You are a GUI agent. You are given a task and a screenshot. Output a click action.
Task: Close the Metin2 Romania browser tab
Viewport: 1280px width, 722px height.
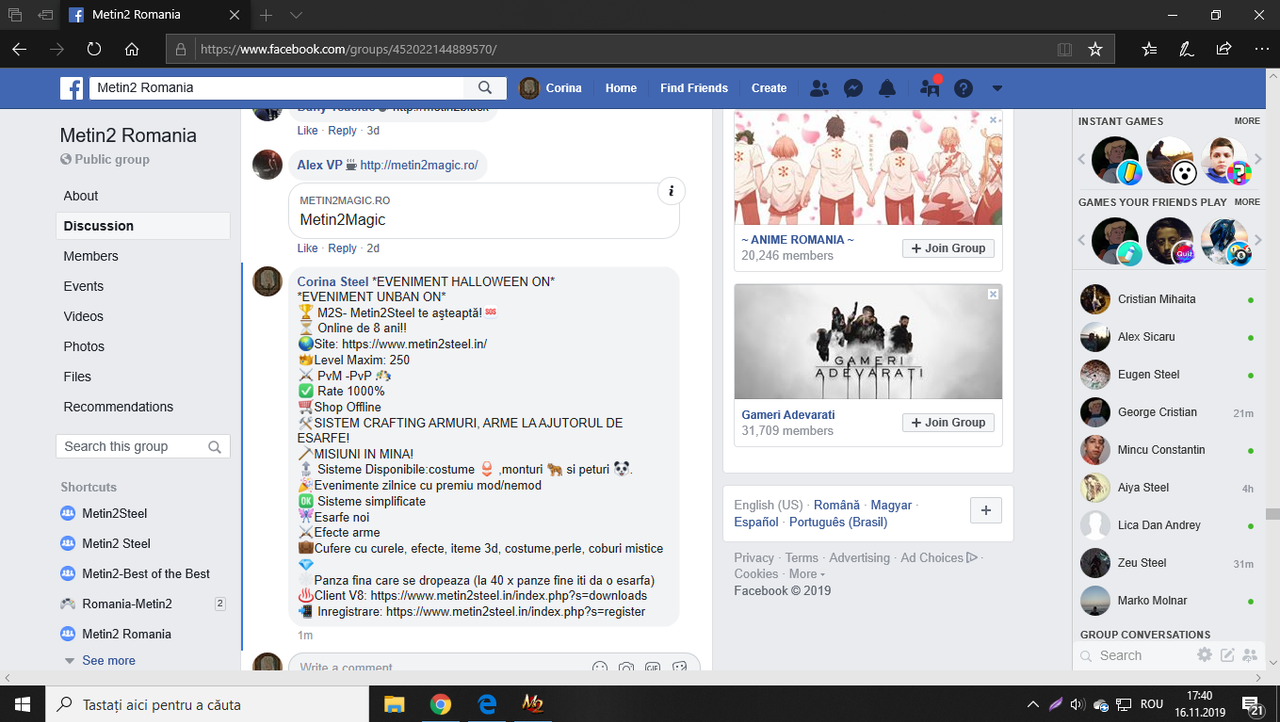[233, 15]
